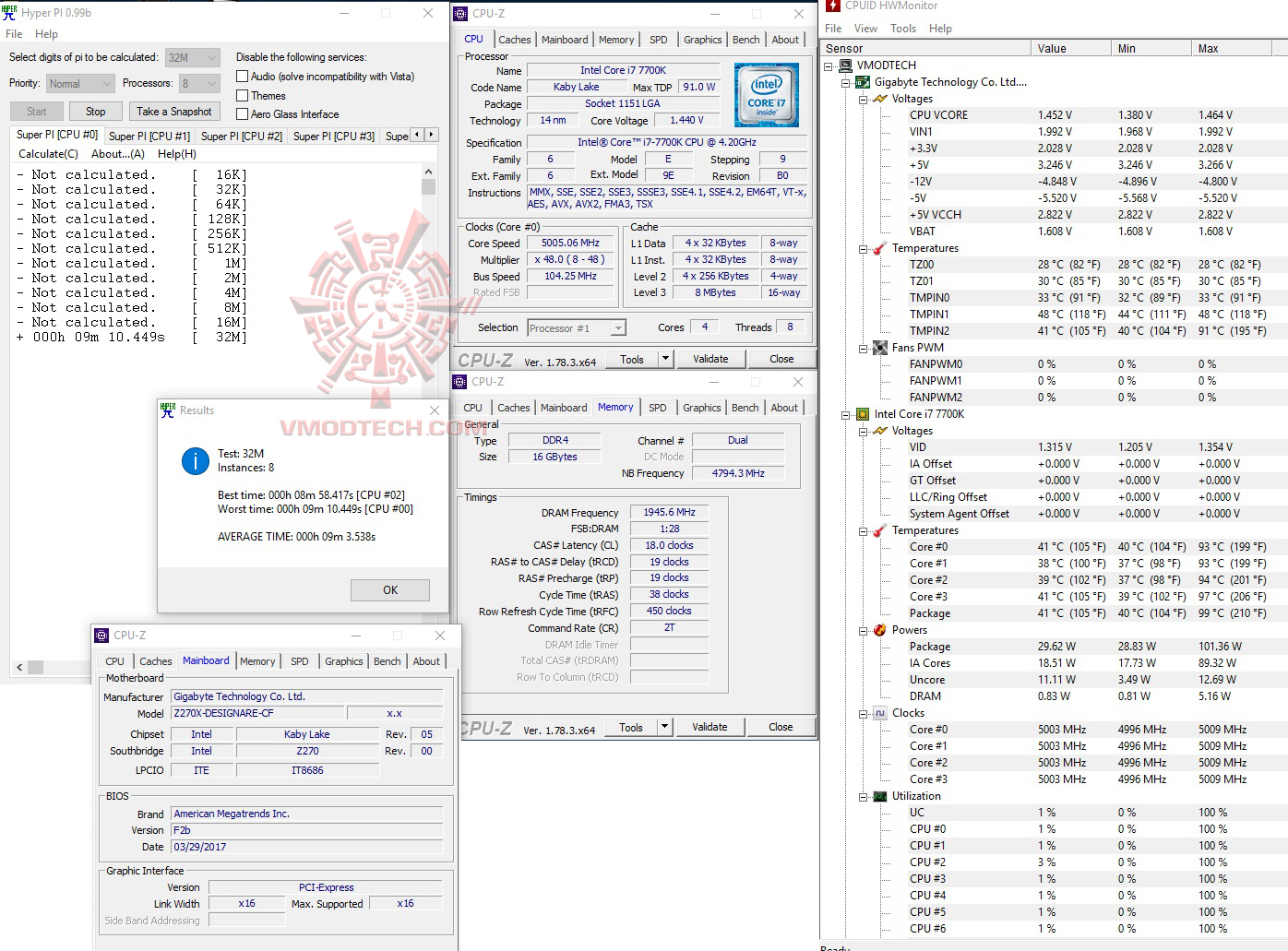Click the Clocks icon in HWMonitor tree
This screenshot has width=1288, height=951.
coord(880,713)
